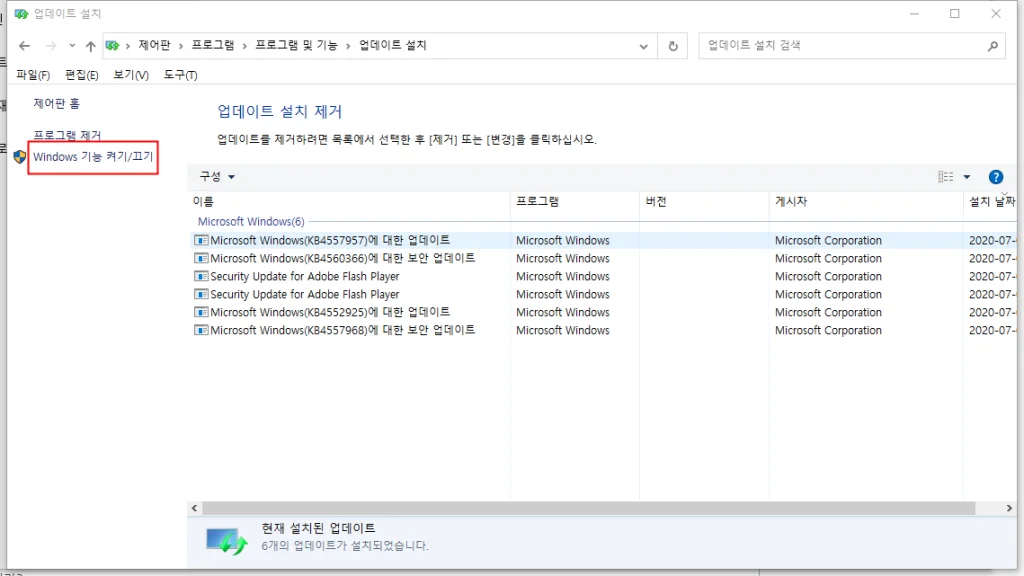Open the 편집(E) menu
This screenshot has height=576, width=1024.
82,75
